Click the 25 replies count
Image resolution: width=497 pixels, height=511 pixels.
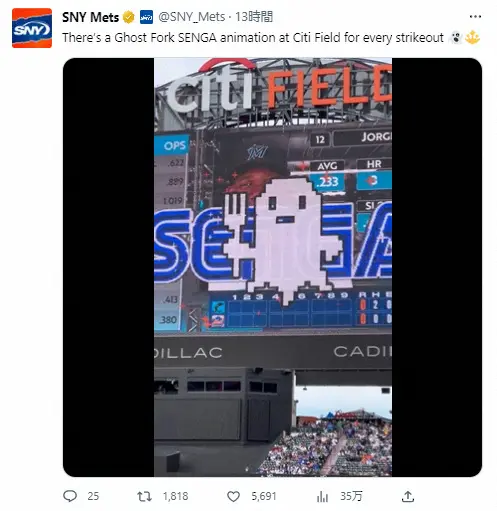[x=93, y=496]
